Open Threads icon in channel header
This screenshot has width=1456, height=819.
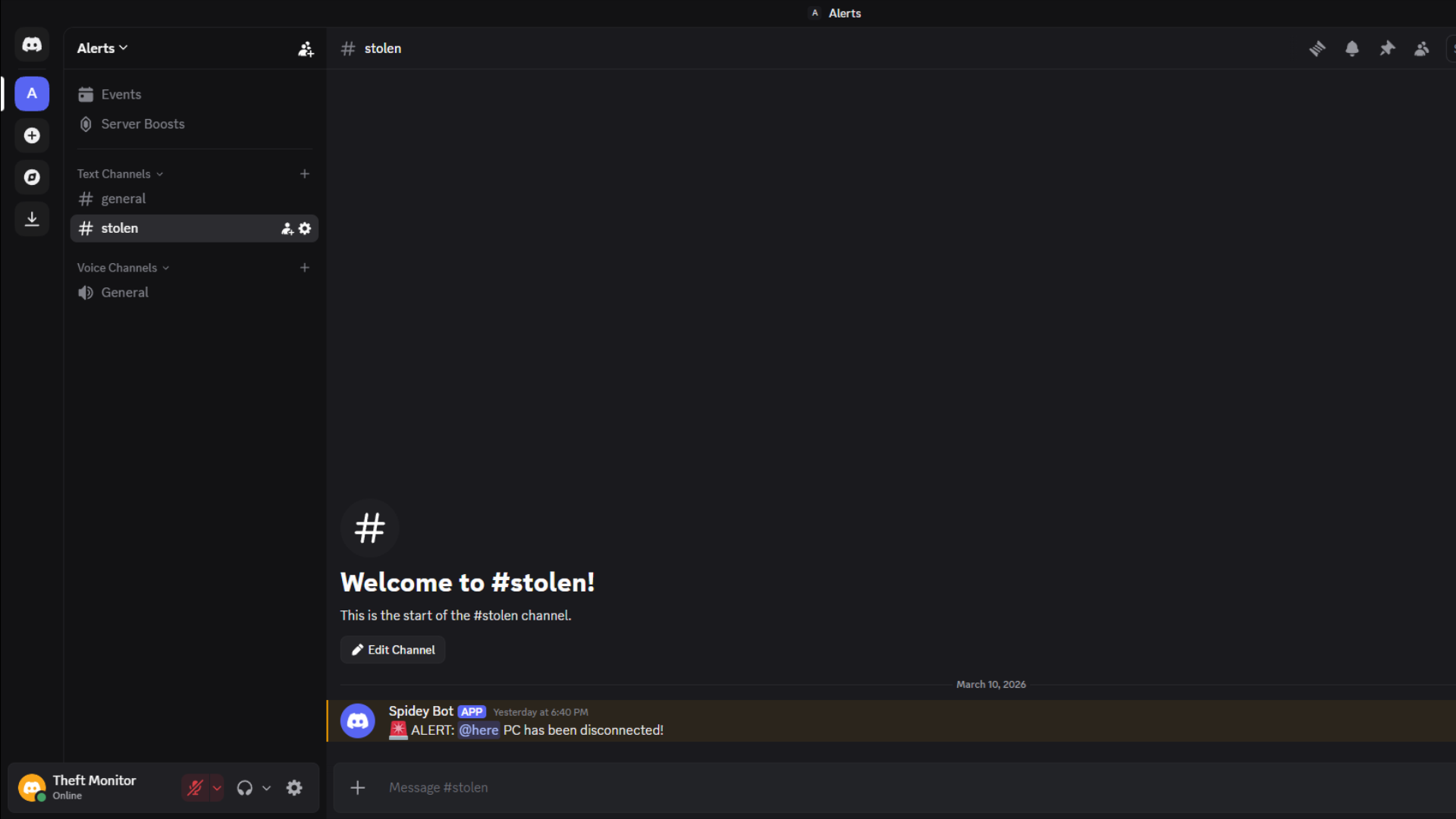tap(1317, 49)
